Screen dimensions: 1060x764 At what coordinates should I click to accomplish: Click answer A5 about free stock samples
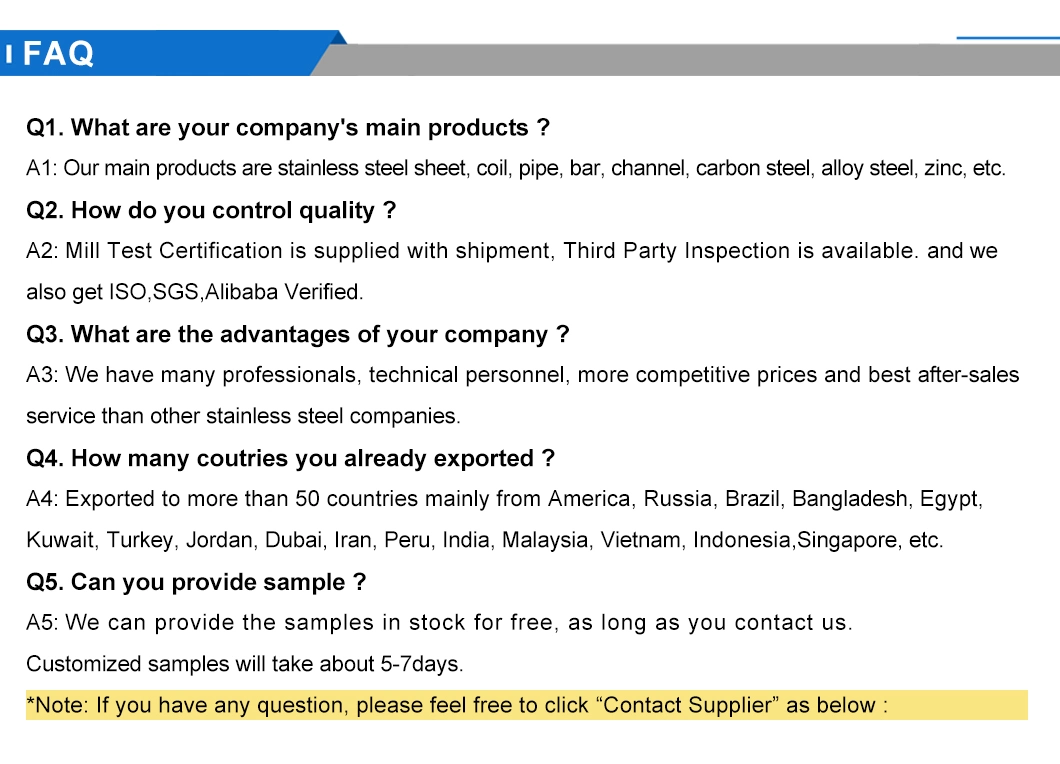click(439, 623)
